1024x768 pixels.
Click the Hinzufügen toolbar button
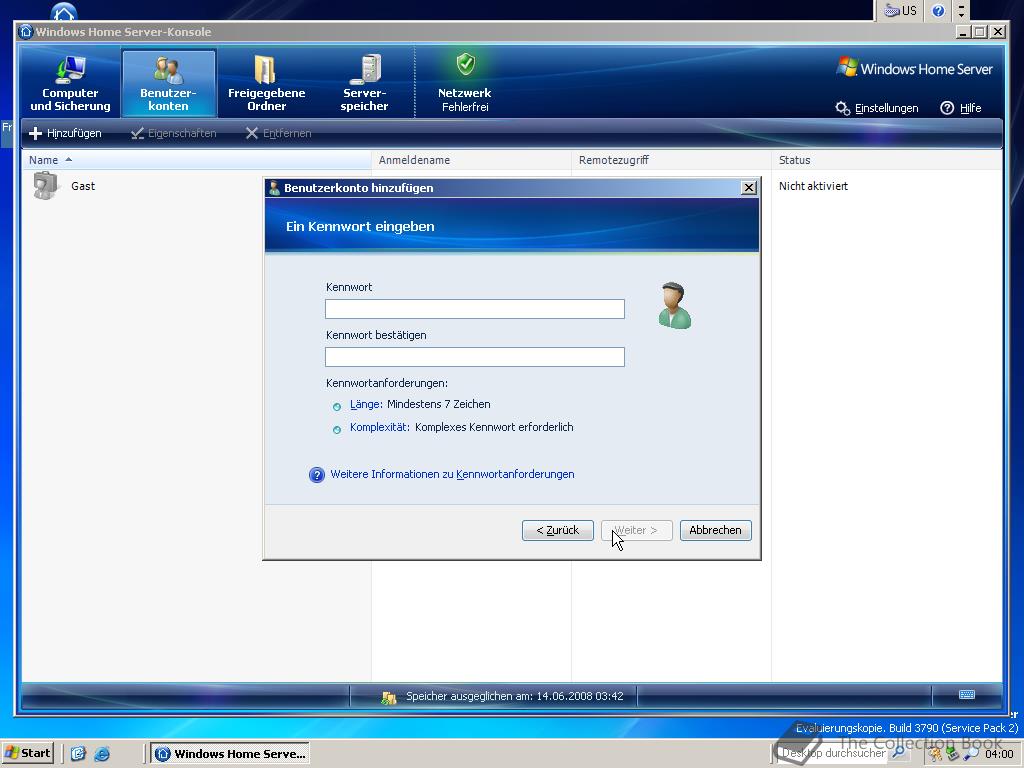[65, 133]
